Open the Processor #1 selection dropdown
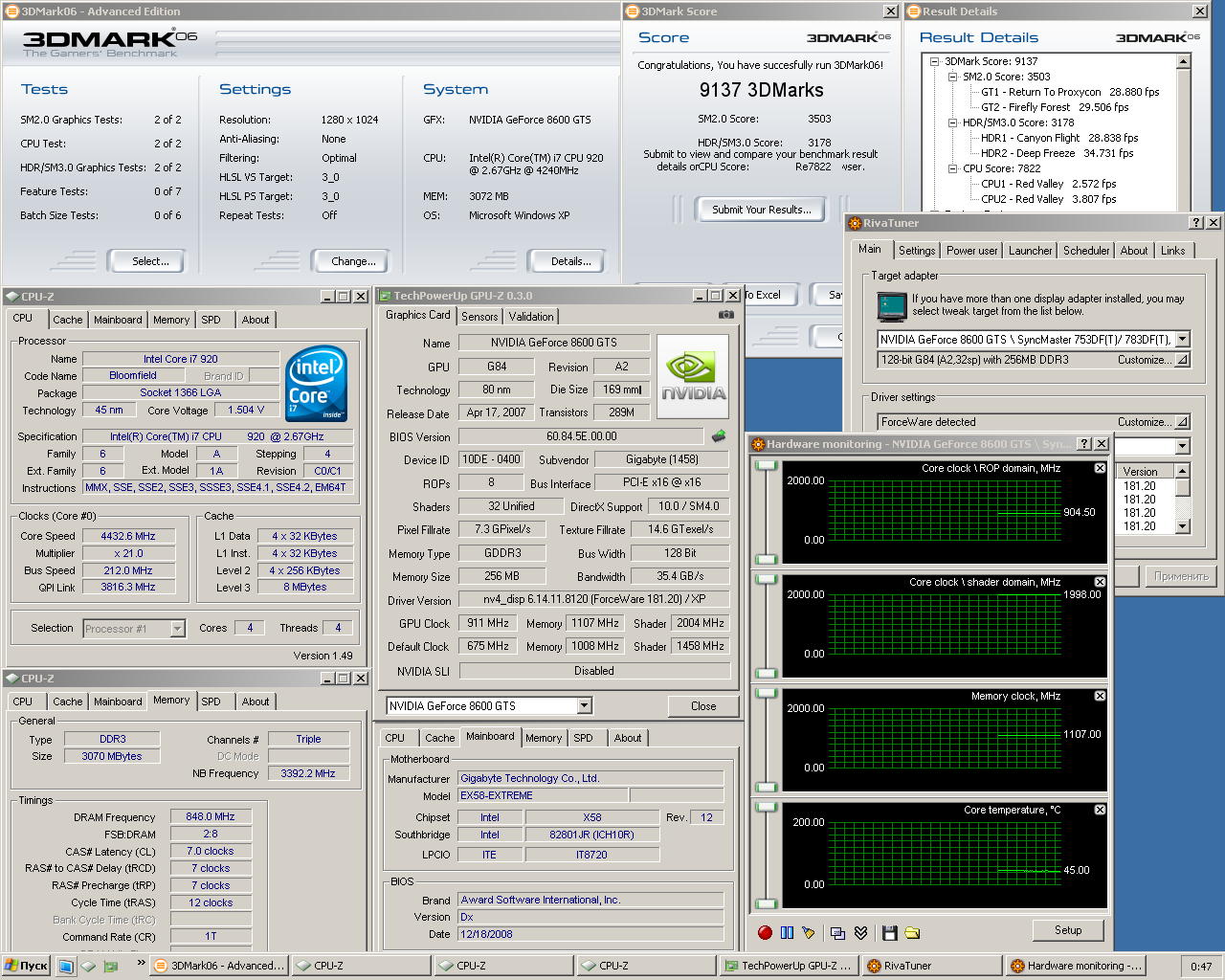 177,629
